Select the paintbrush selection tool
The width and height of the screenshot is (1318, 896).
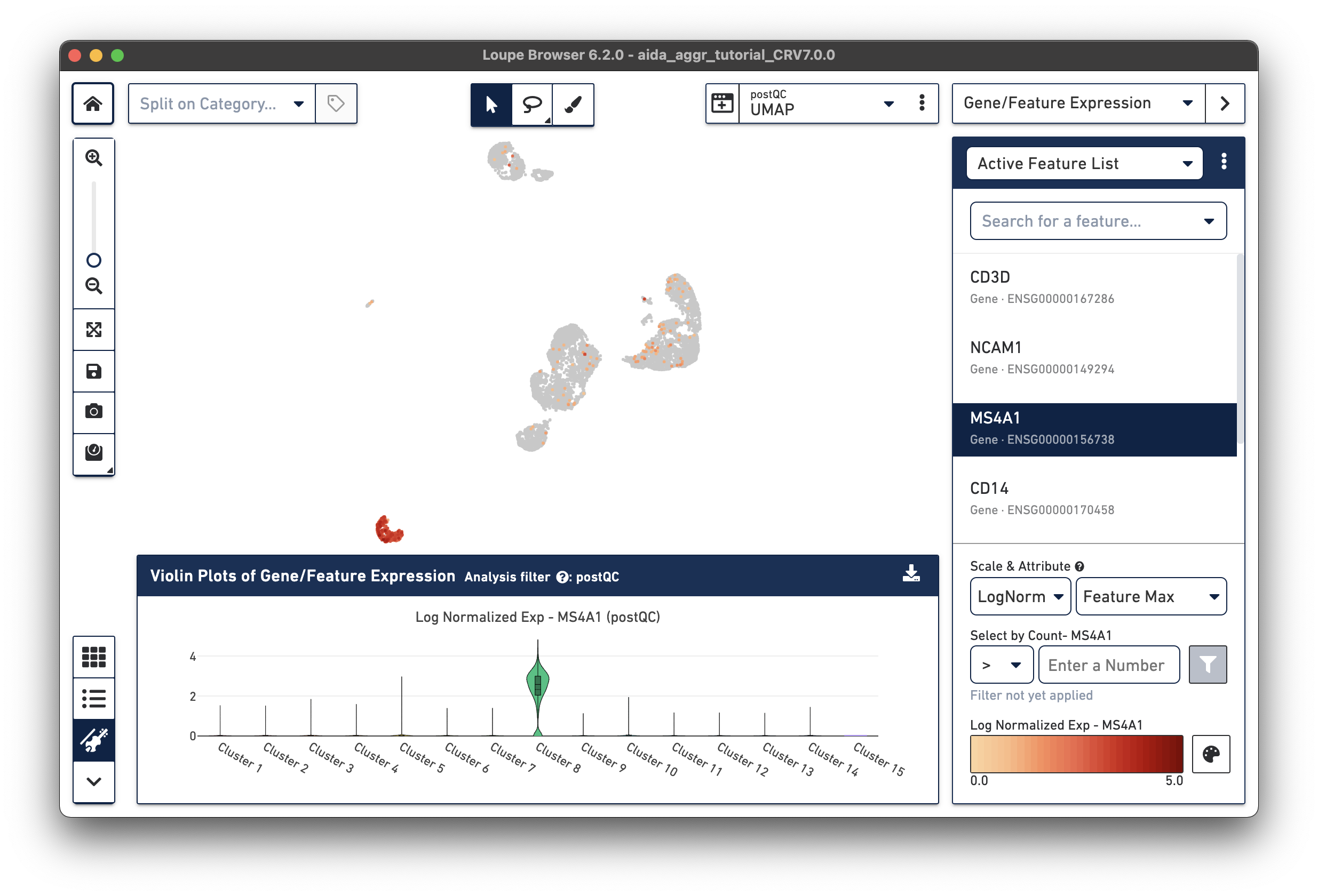[574, 105]
